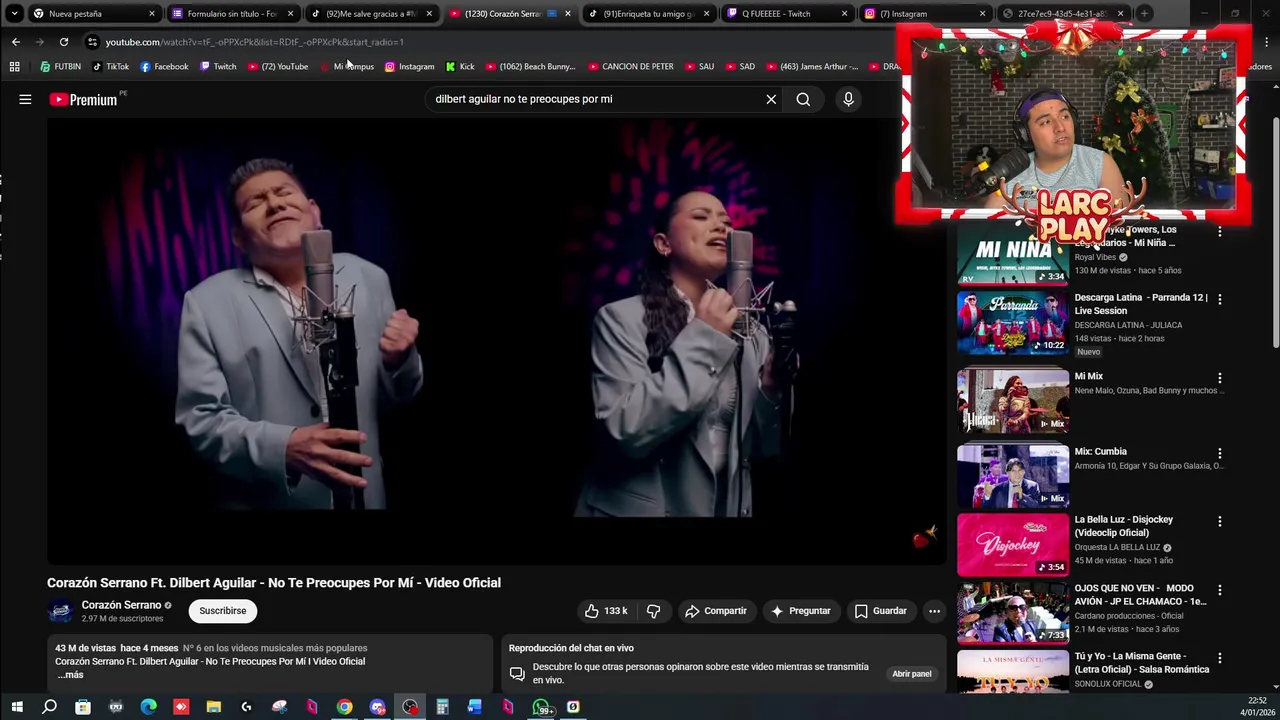Open the YouTube hamburger guide menu

click(25, 99)
